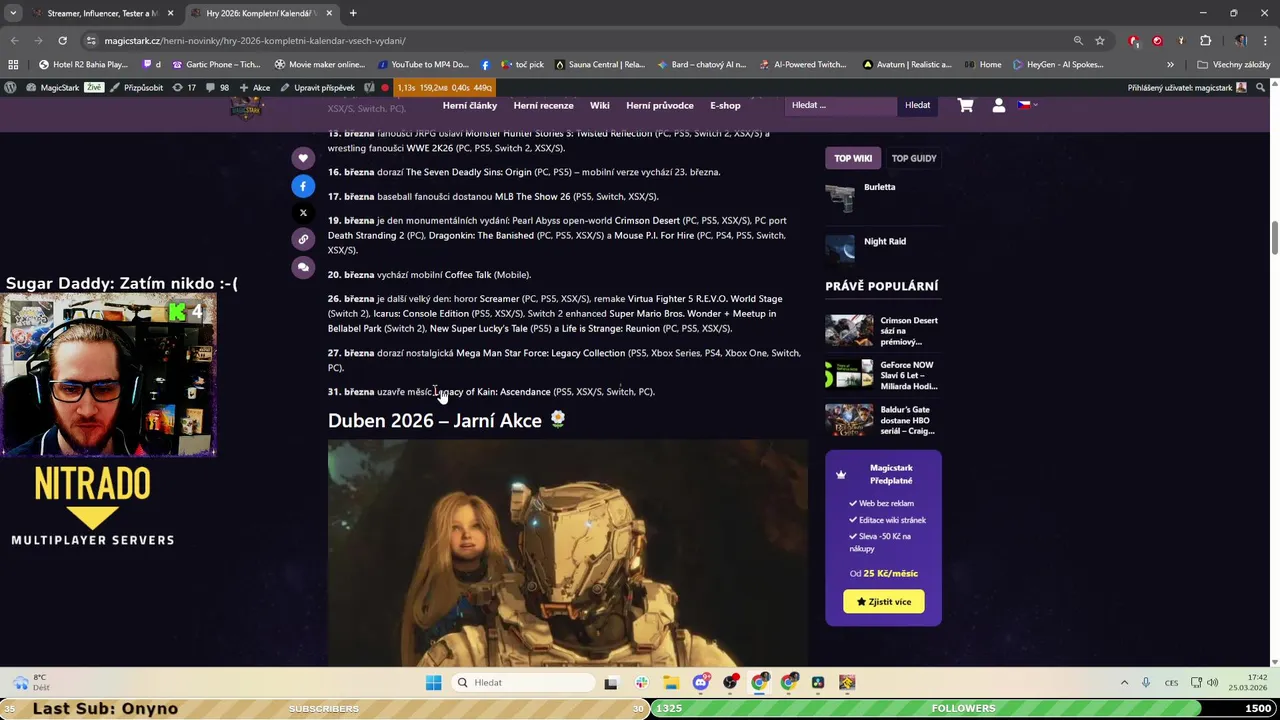Click Task View icon in taskbar
Screen dimensions: 1280x720
[611, 683]
